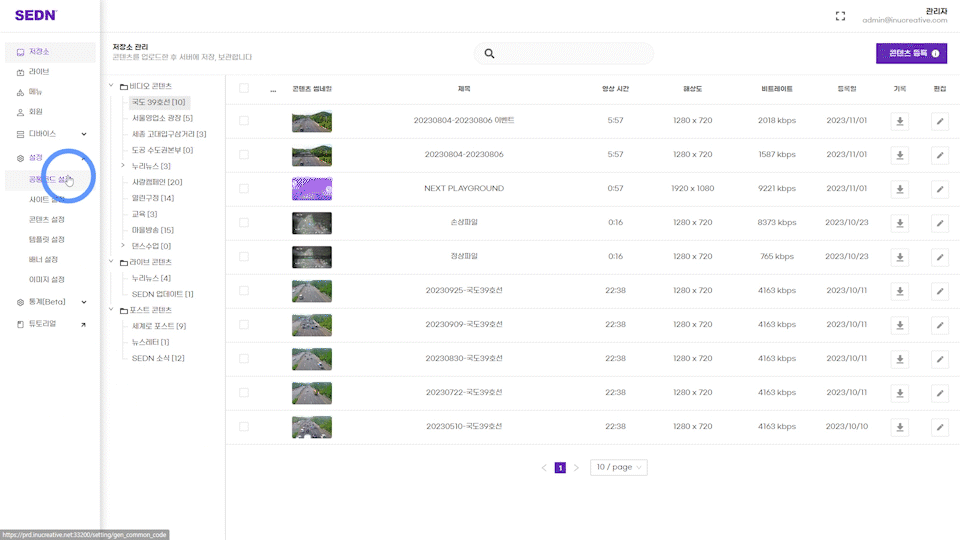Viewport: 960px width, 540px height.
Task: Open 이미지 설정 submenu link
Action: pyautogui.click(x=47, y=279)
